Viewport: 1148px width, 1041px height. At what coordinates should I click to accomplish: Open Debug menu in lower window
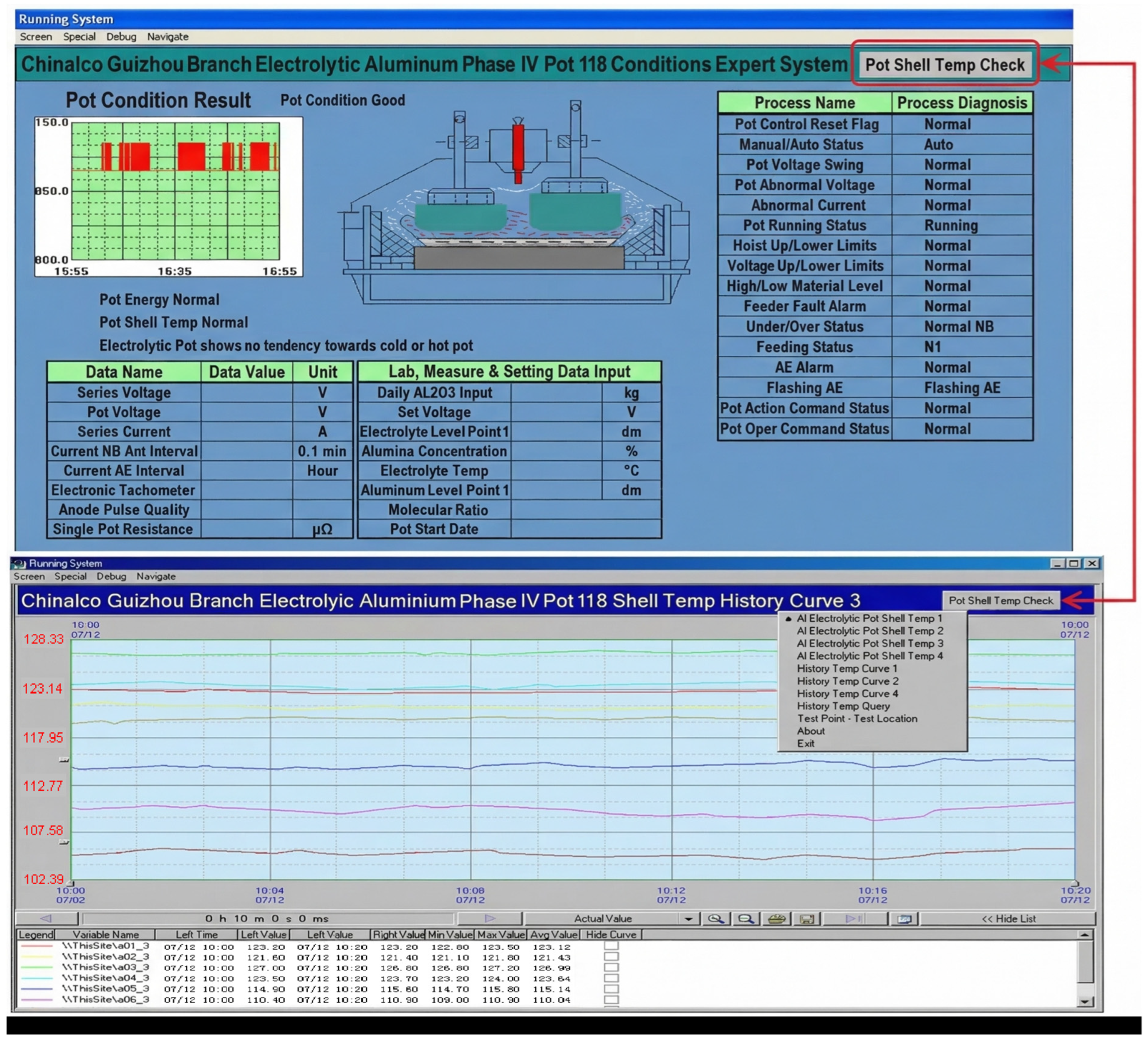coord(111,576)
